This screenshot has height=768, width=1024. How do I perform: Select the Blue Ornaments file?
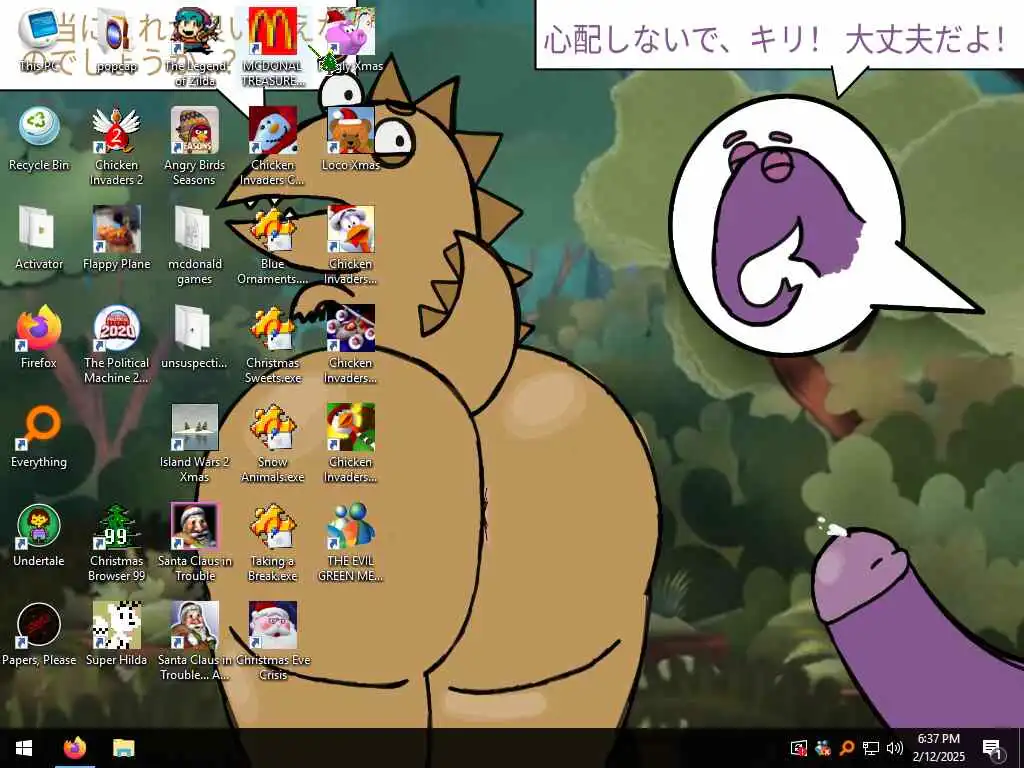[273, 246]
